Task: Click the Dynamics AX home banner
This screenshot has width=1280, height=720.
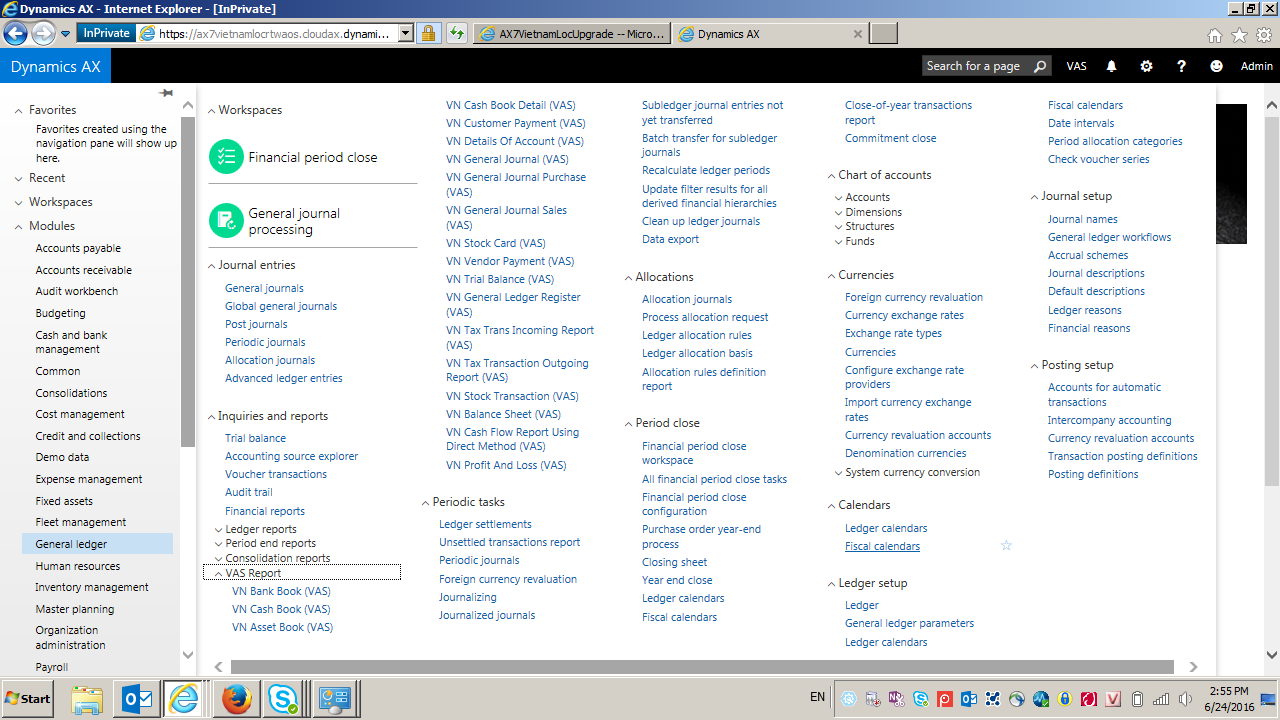Action: pos(55,66)
